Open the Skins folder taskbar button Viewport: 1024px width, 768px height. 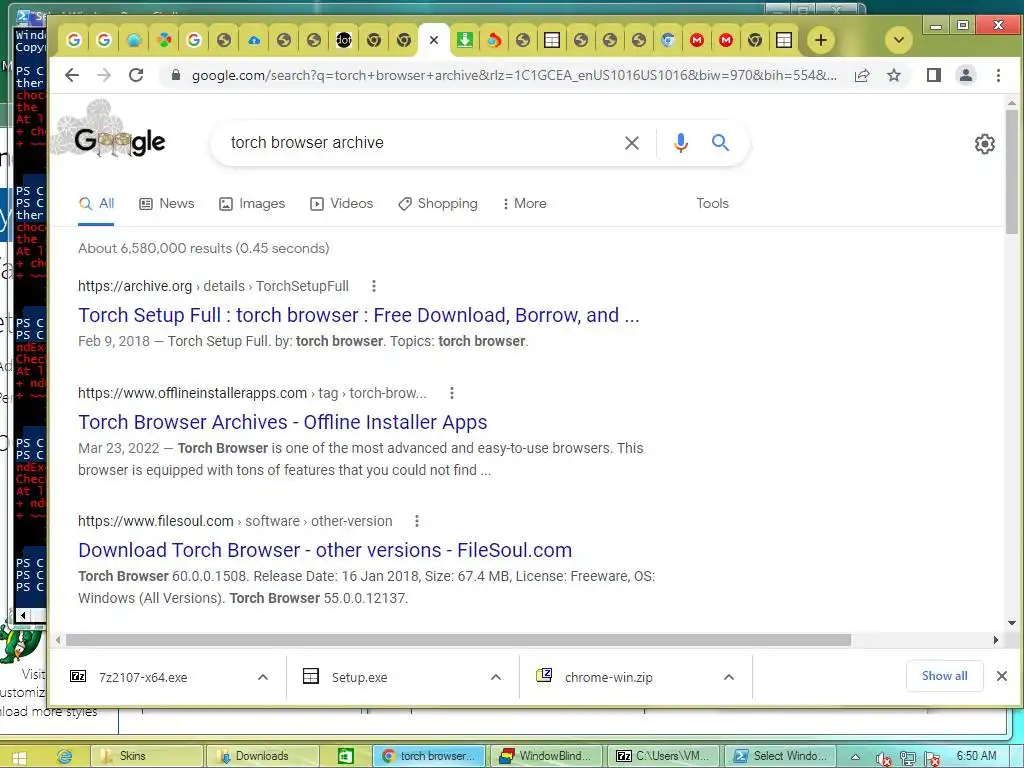(146, 756)
